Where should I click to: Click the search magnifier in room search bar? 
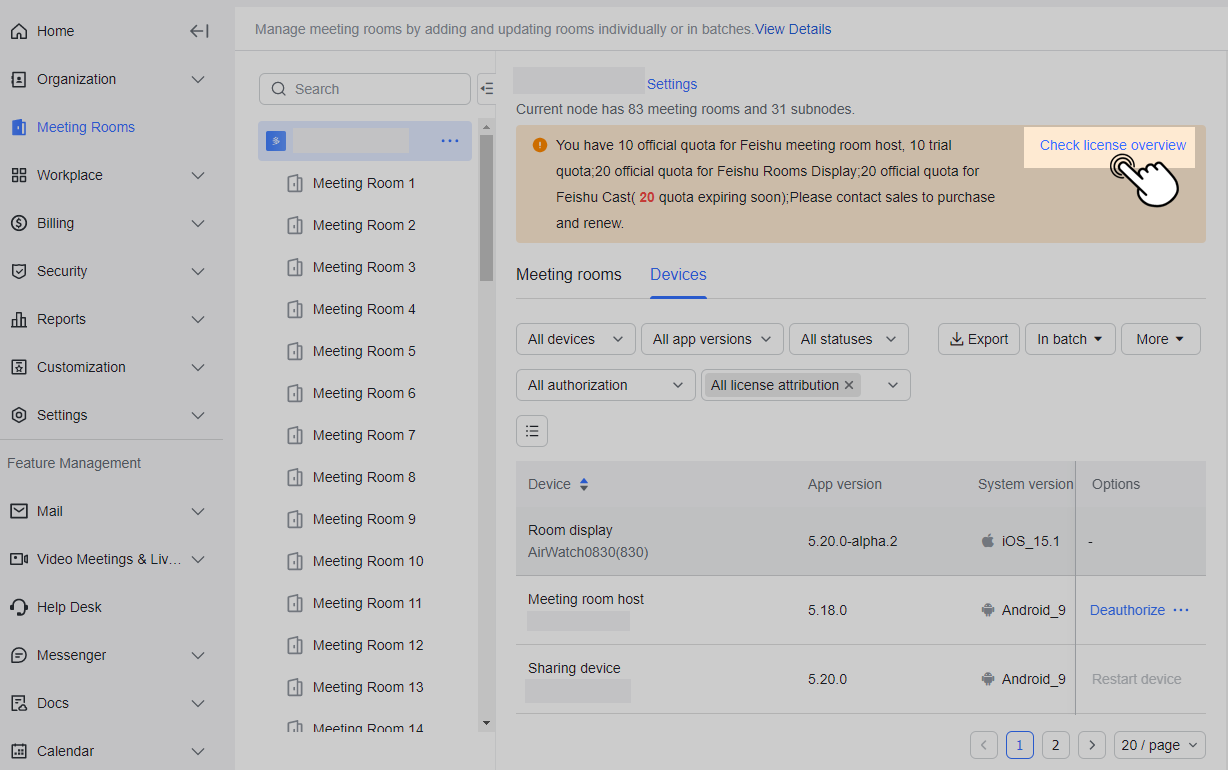(x=278, y=89)
